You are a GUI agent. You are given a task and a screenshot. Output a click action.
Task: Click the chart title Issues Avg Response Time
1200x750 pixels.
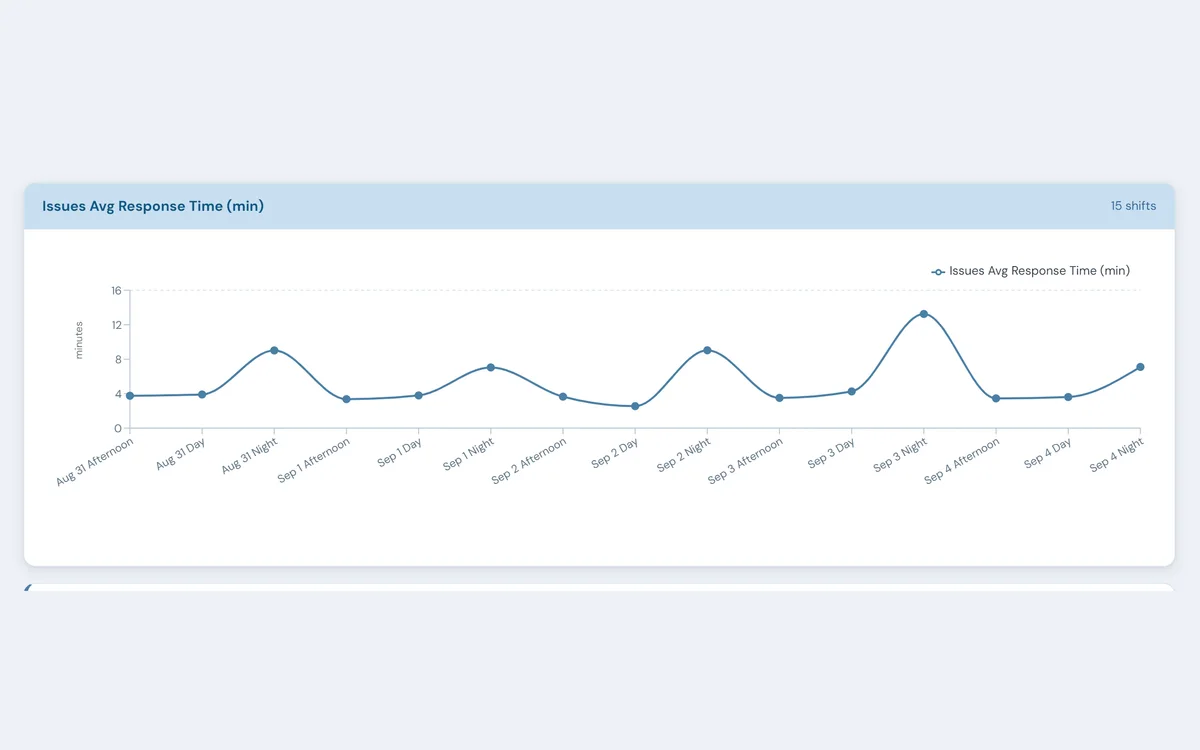point(153,206)
